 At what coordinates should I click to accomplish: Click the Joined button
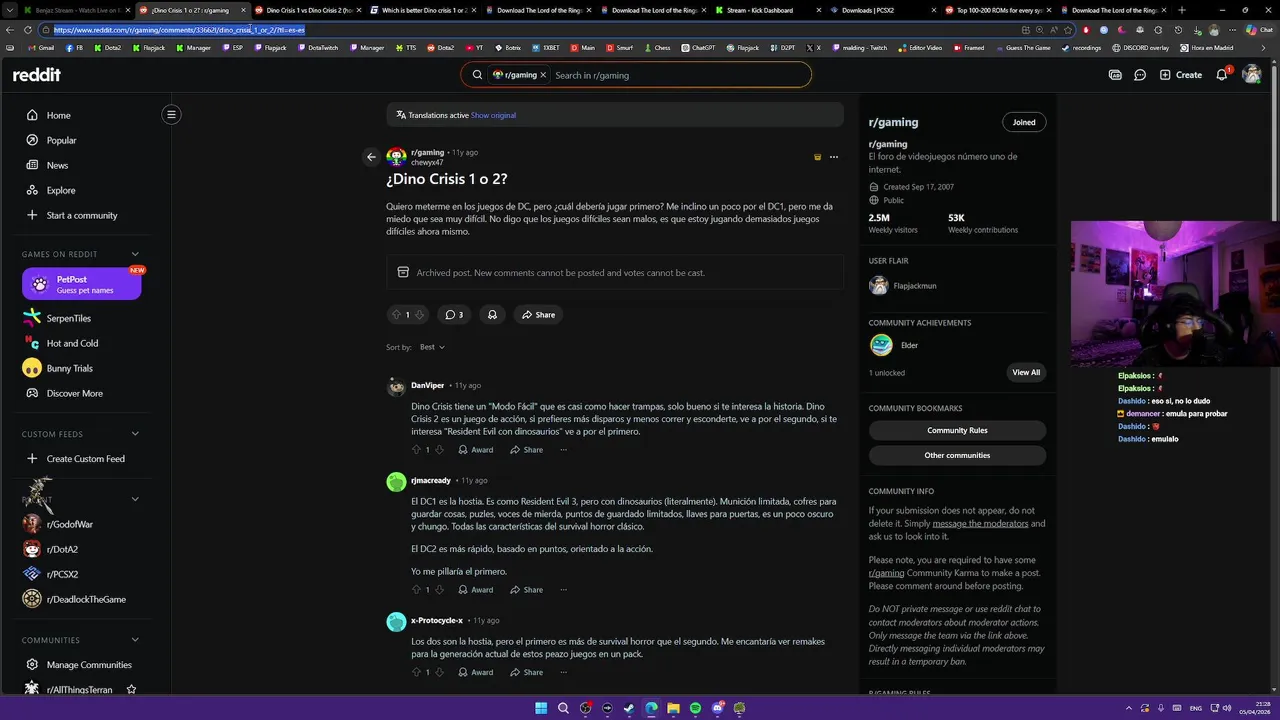1024,122
